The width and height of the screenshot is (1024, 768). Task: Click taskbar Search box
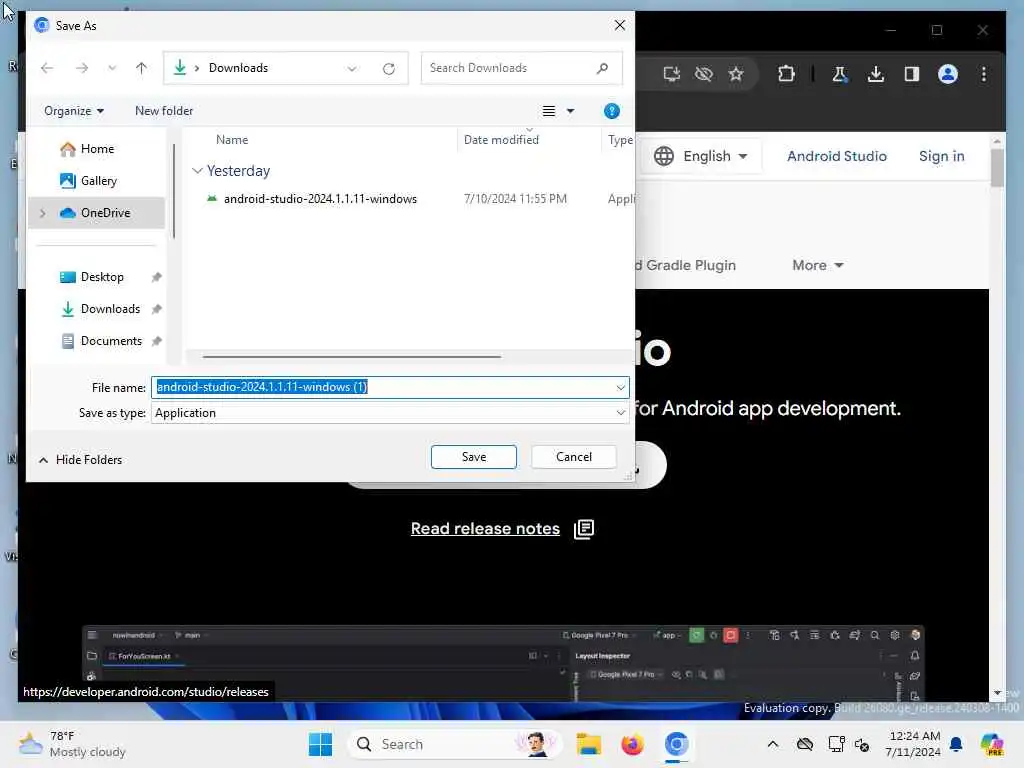point(455,744)
